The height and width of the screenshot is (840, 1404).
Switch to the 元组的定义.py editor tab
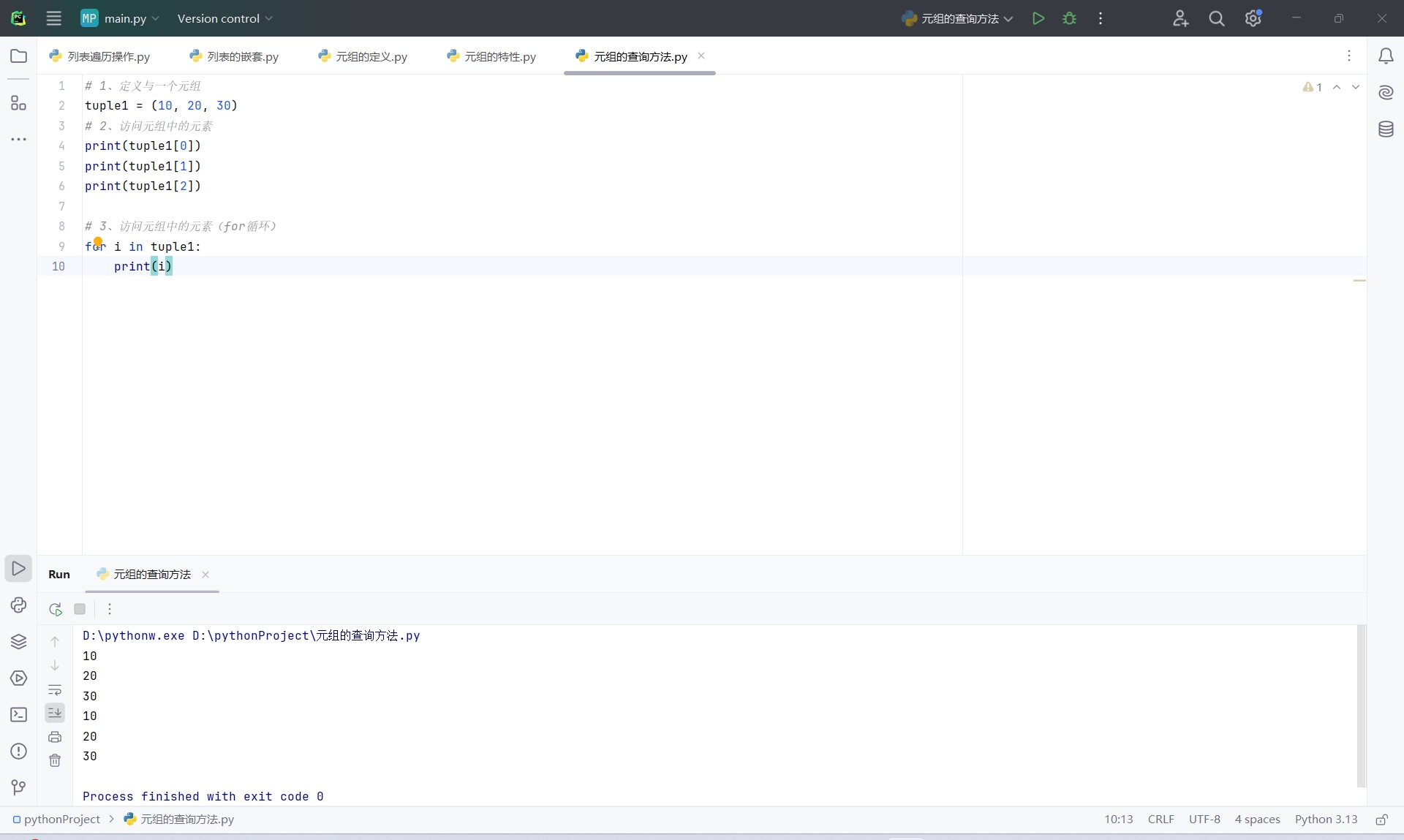[363, 56]
